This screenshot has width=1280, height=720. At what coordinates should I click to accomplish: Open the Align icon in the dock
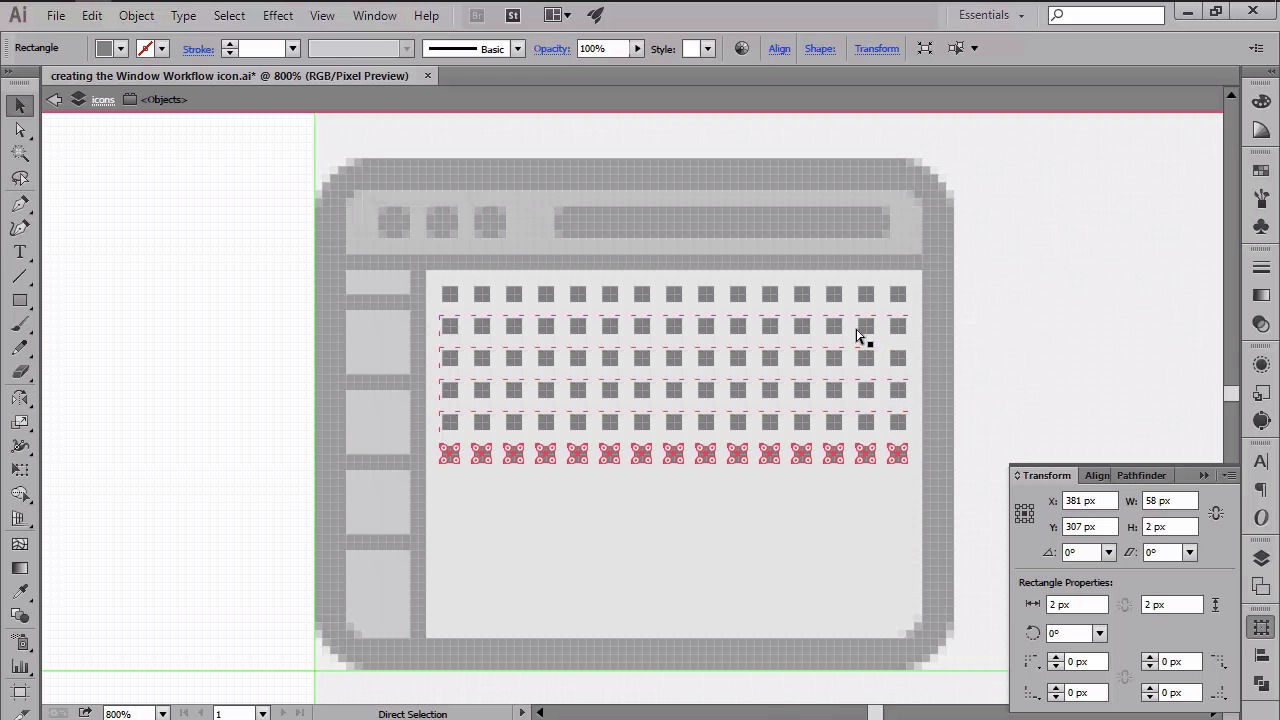(x=1261, y=655)
